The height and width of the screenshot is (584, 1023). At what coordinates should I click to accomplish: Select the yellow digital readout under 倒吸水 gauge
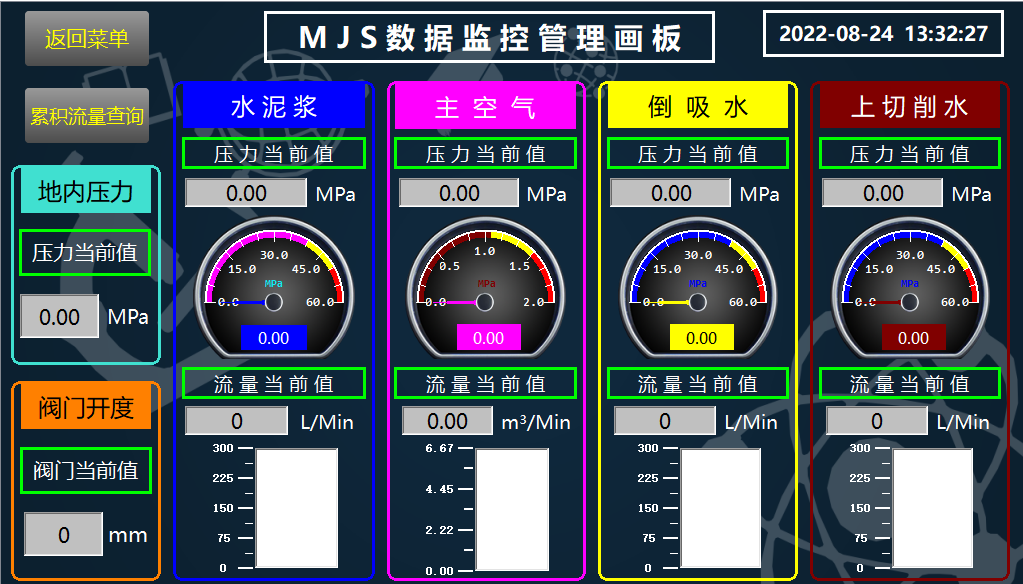click(x=701, y=338)
